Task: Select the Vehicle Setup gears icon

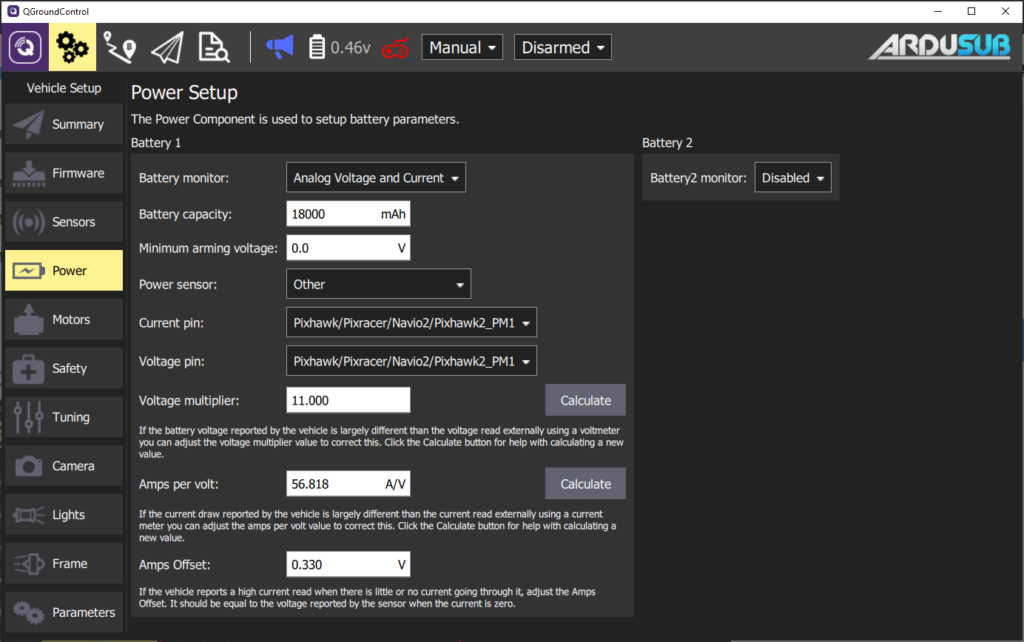Action: (71, 46)
